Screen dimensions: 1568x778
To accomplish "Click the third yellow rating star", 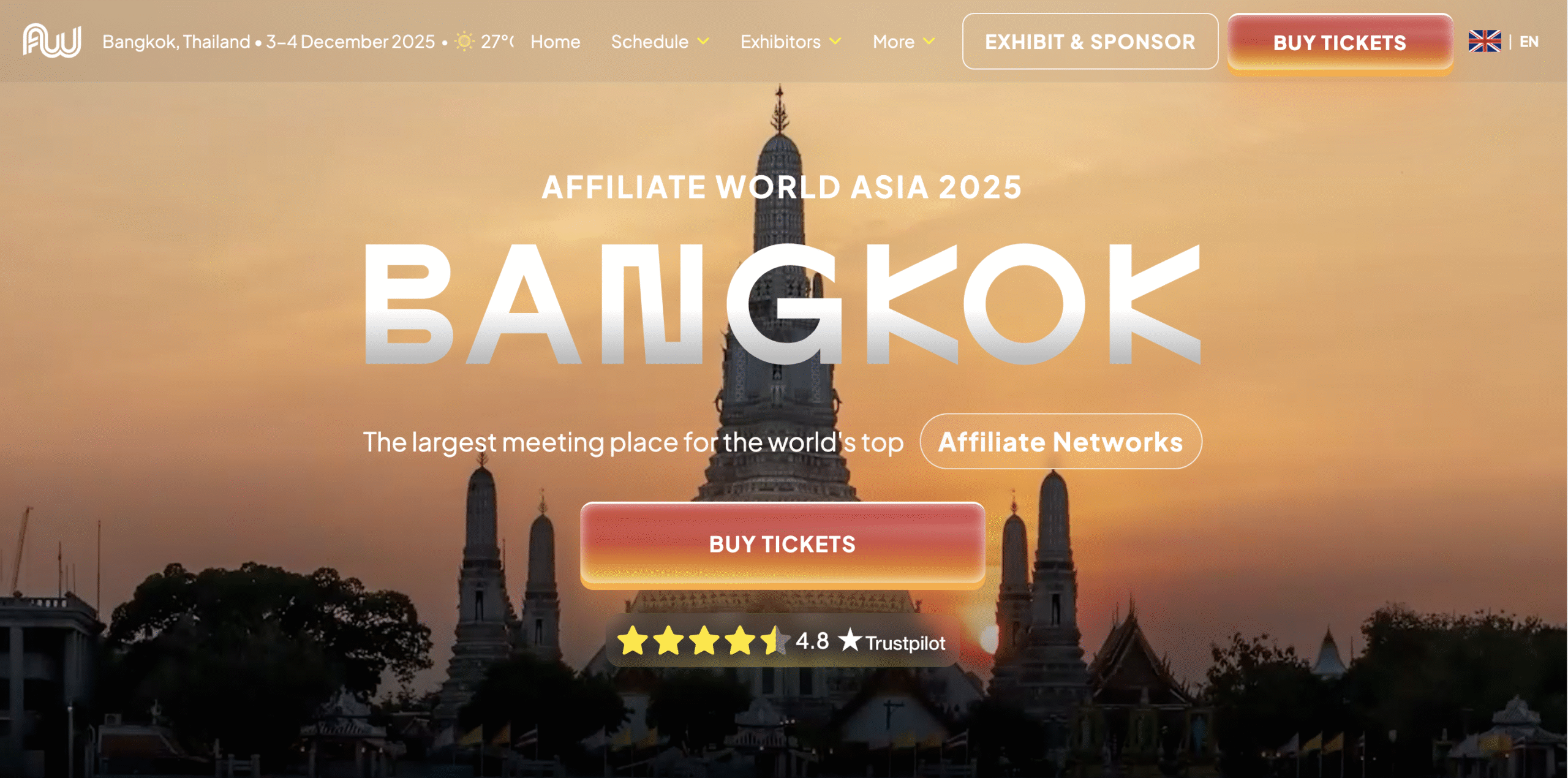I will (x=704, y=641).
